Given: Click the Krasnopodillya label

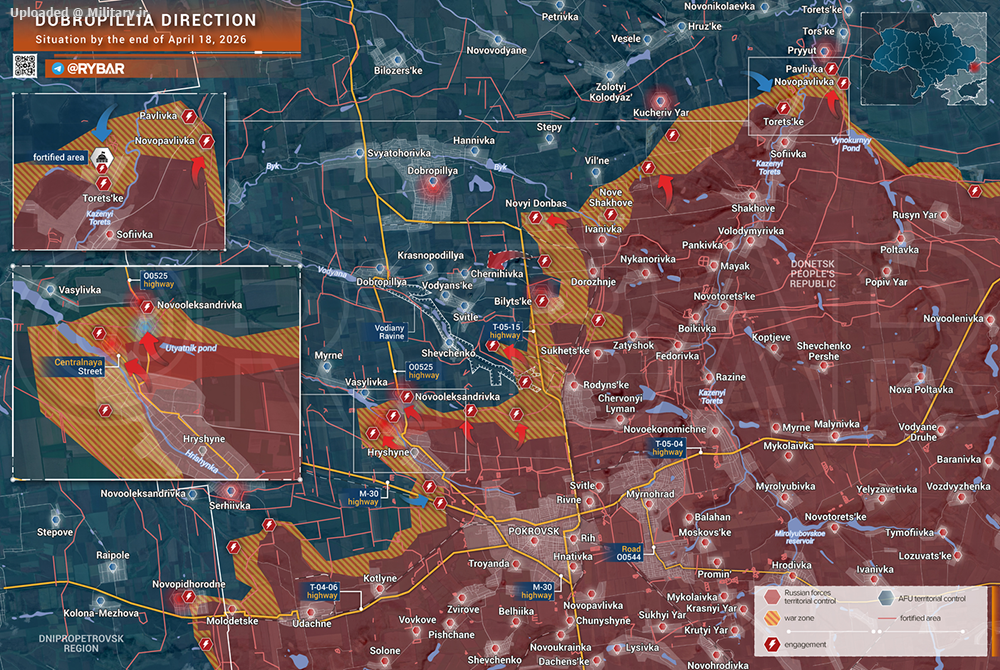Looking at the screenshot, I should click(x=430, y=256).
